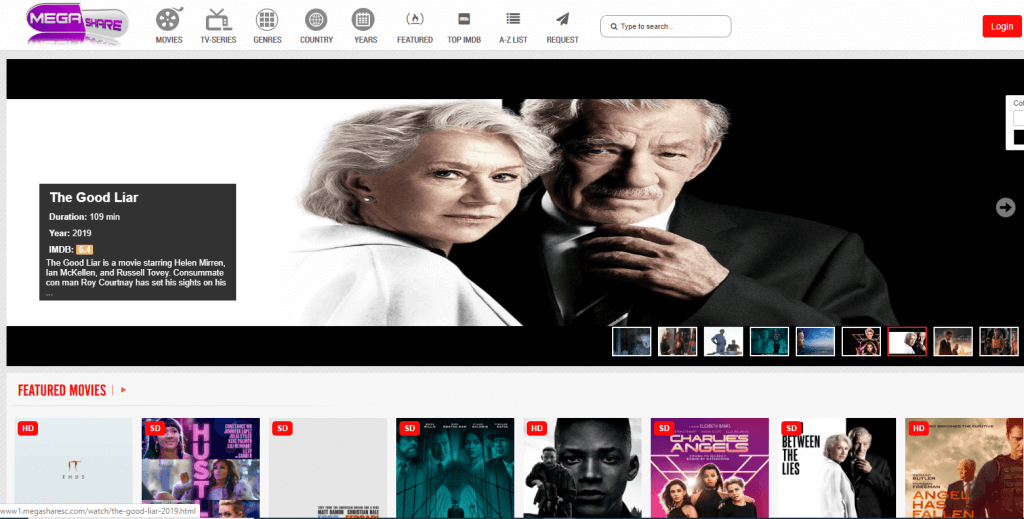Click the small arrow beside Featured Movies
This screenshot has width=1024, height=519.
(123, 390)
